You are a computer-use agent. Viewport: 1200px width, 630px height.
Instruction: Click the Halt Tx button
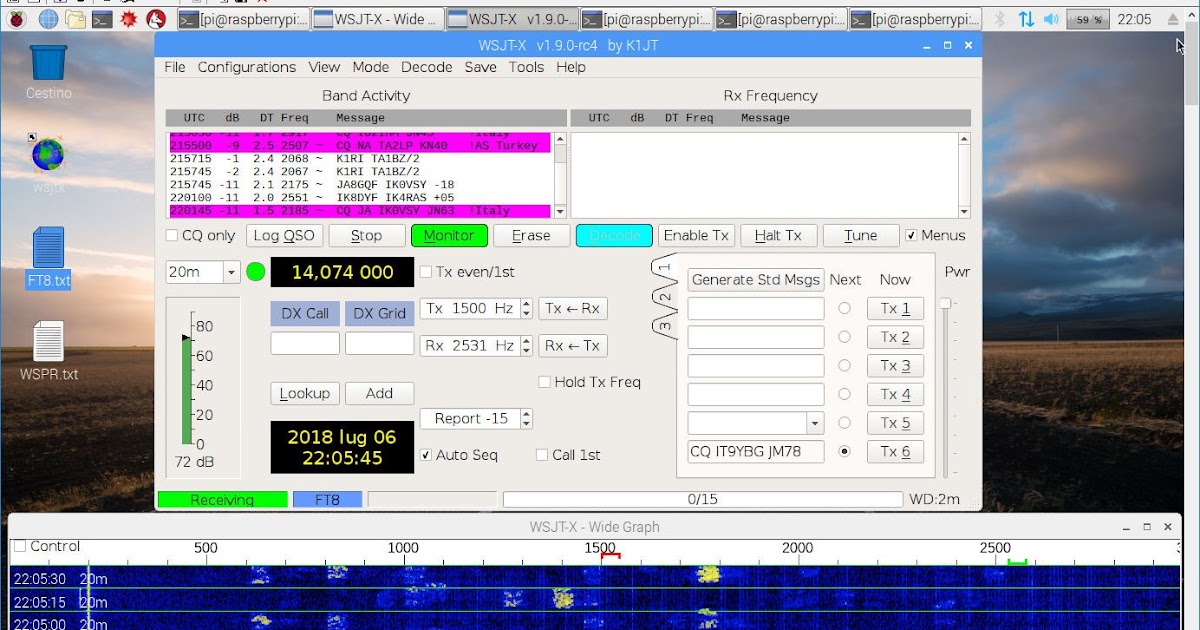pyautogui.click(x=779, y=235)
